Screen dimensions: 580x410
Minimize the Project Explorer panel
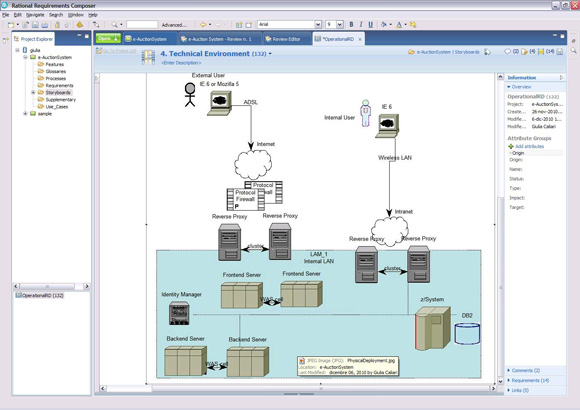pyautogui.click(x=79, y=36)
